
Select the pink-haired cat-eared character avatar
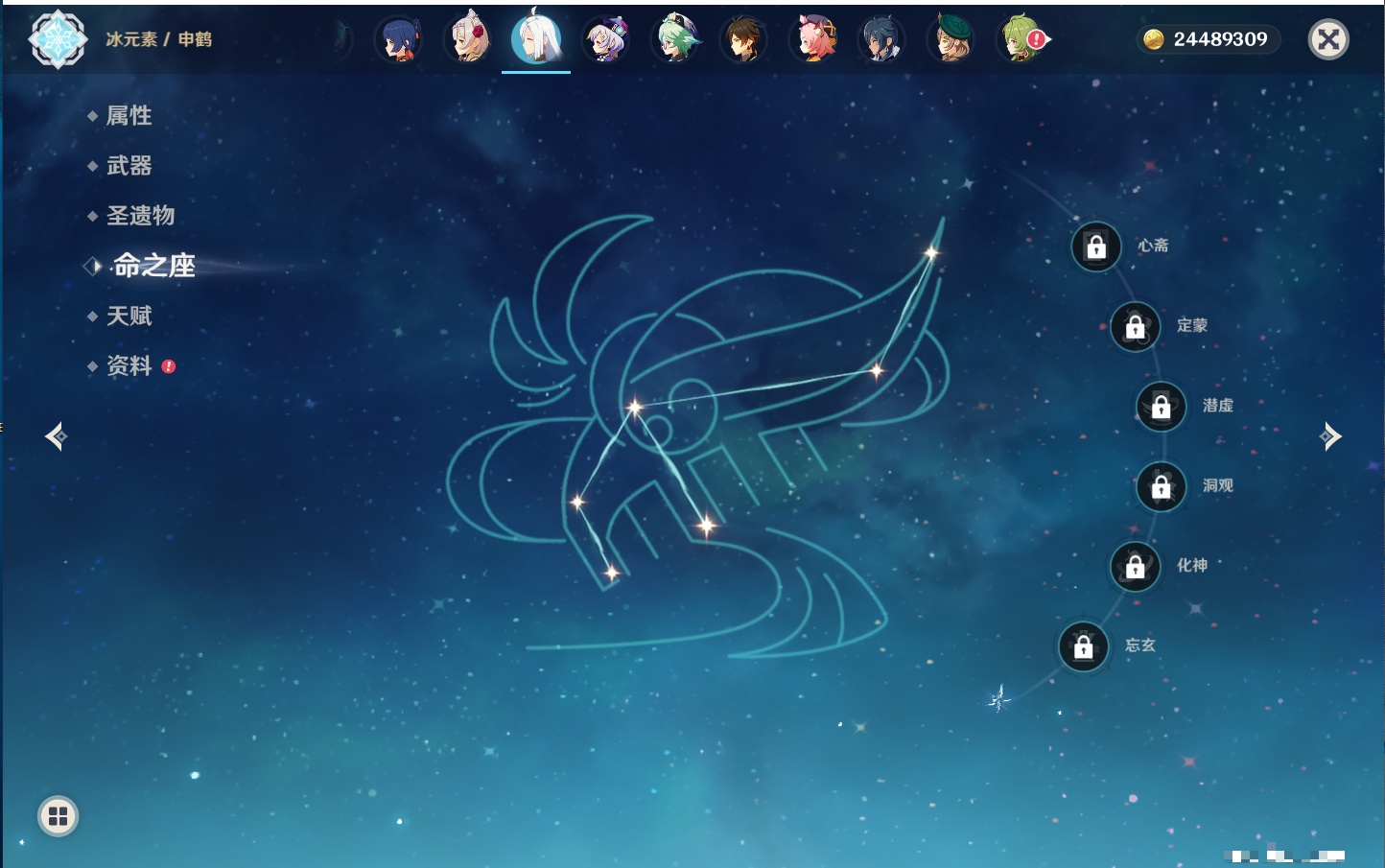tap(814, 39)
